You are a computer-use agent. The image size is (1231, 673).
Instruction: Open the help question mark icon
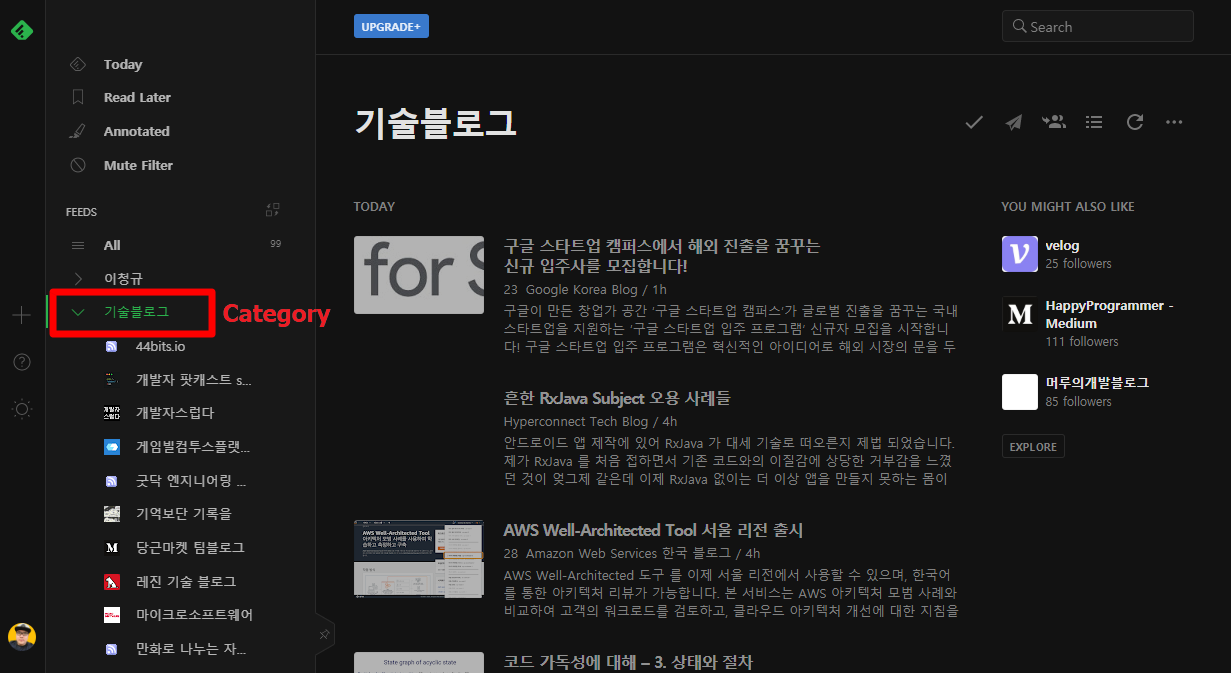point(22,362)
